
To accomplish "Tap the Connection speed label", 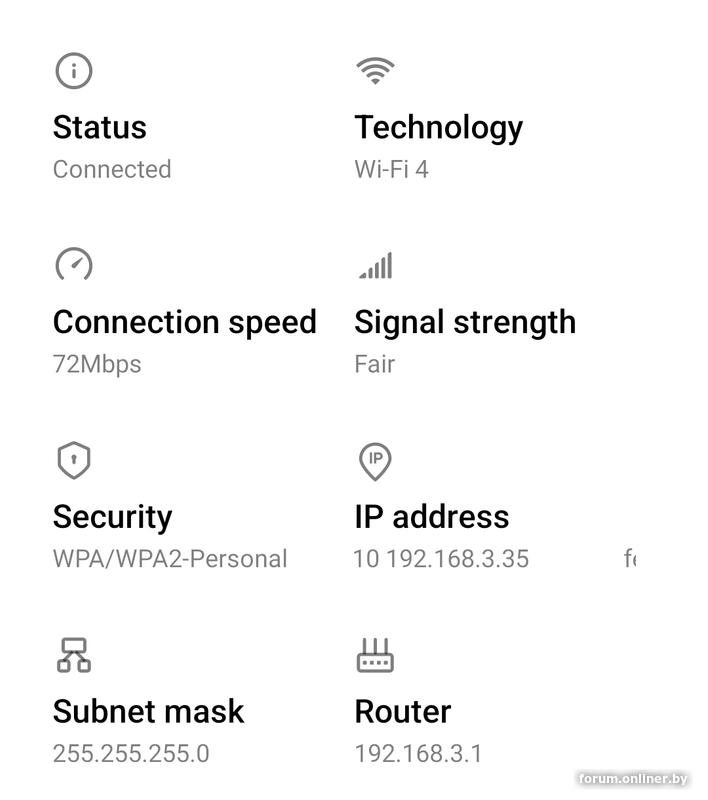I will click(184, 322).
